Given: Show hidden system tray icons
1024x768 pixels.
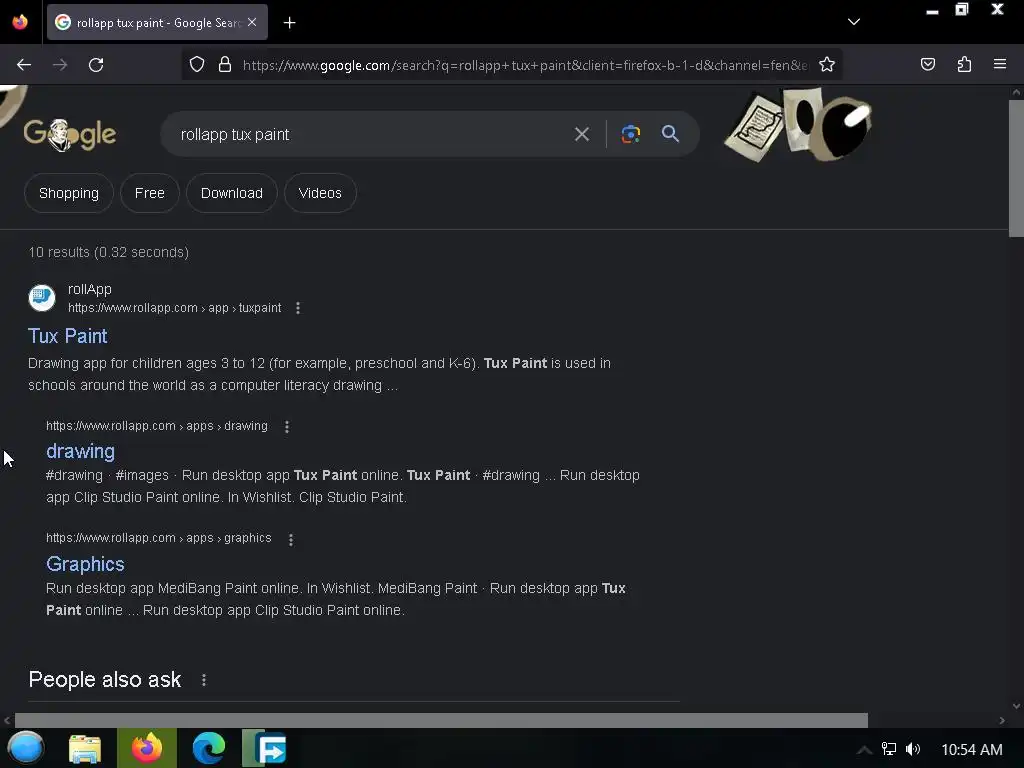Looking at the screenshot, I should coord(864,750).
